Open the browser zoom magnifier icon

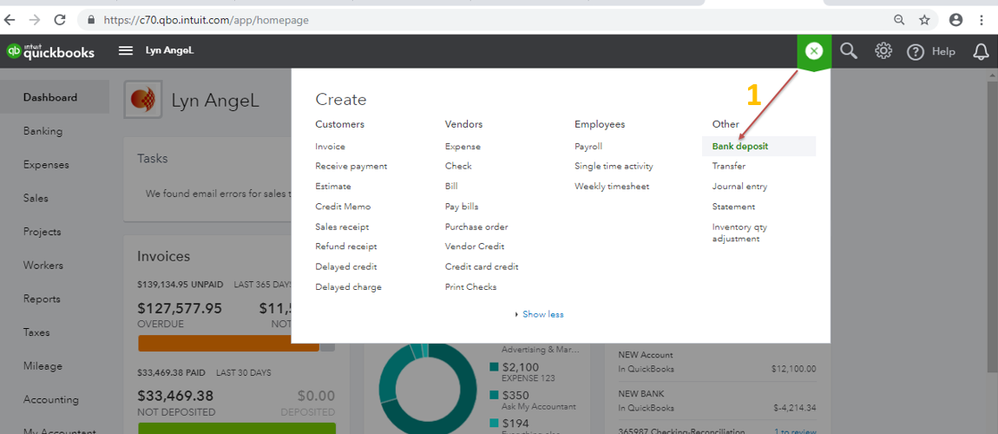(899, 20)
